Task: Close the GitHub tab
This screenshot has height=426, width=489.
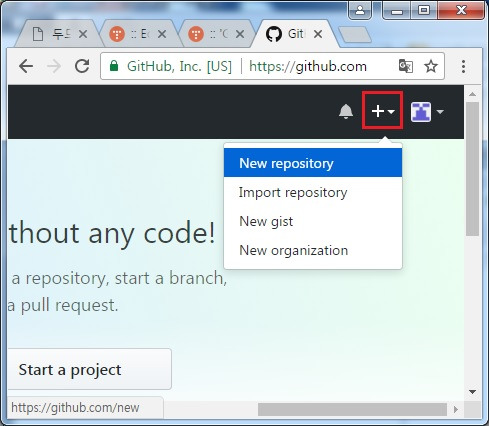Action: pos(318,34)
